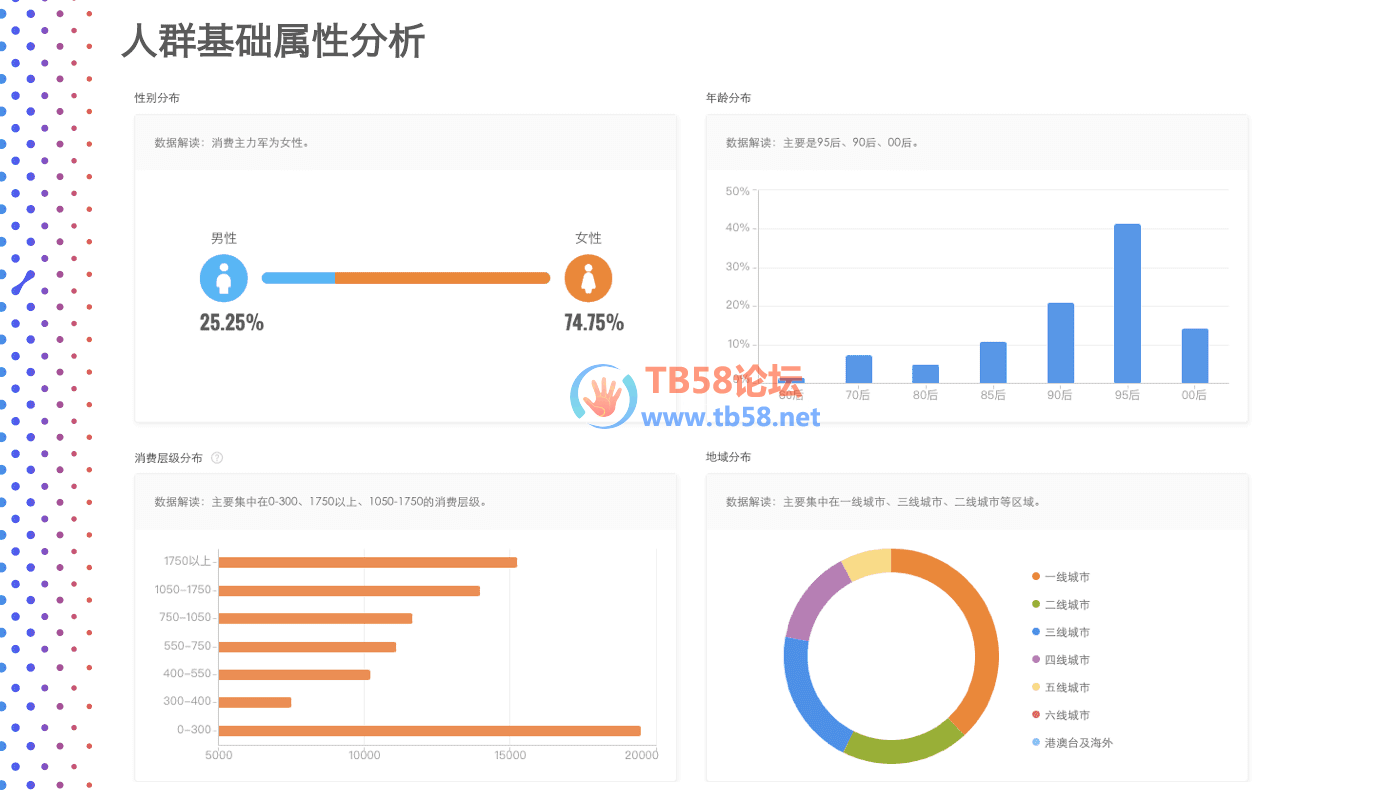Toggle 一线城市 in the donut chart legend

coord(1066,577)
